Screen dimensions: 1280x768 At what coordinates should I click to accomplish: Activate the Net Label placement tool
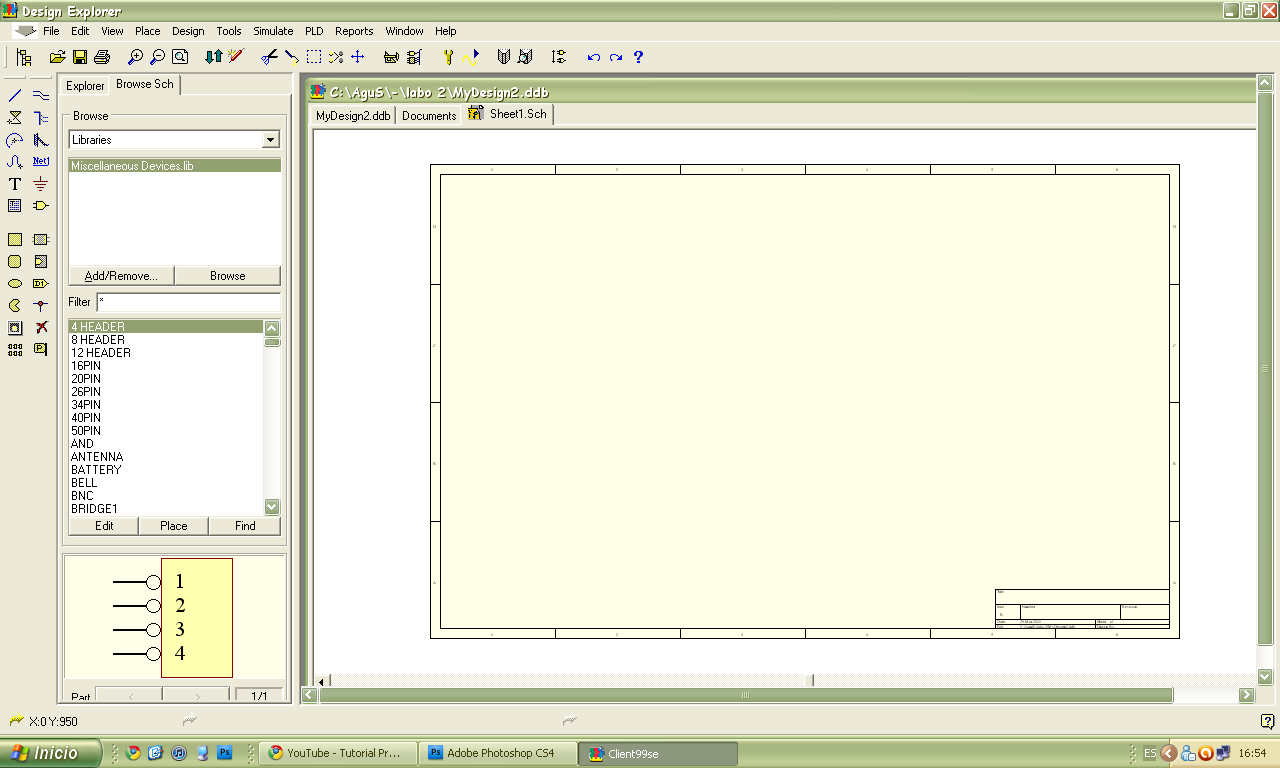pos(41,159)
